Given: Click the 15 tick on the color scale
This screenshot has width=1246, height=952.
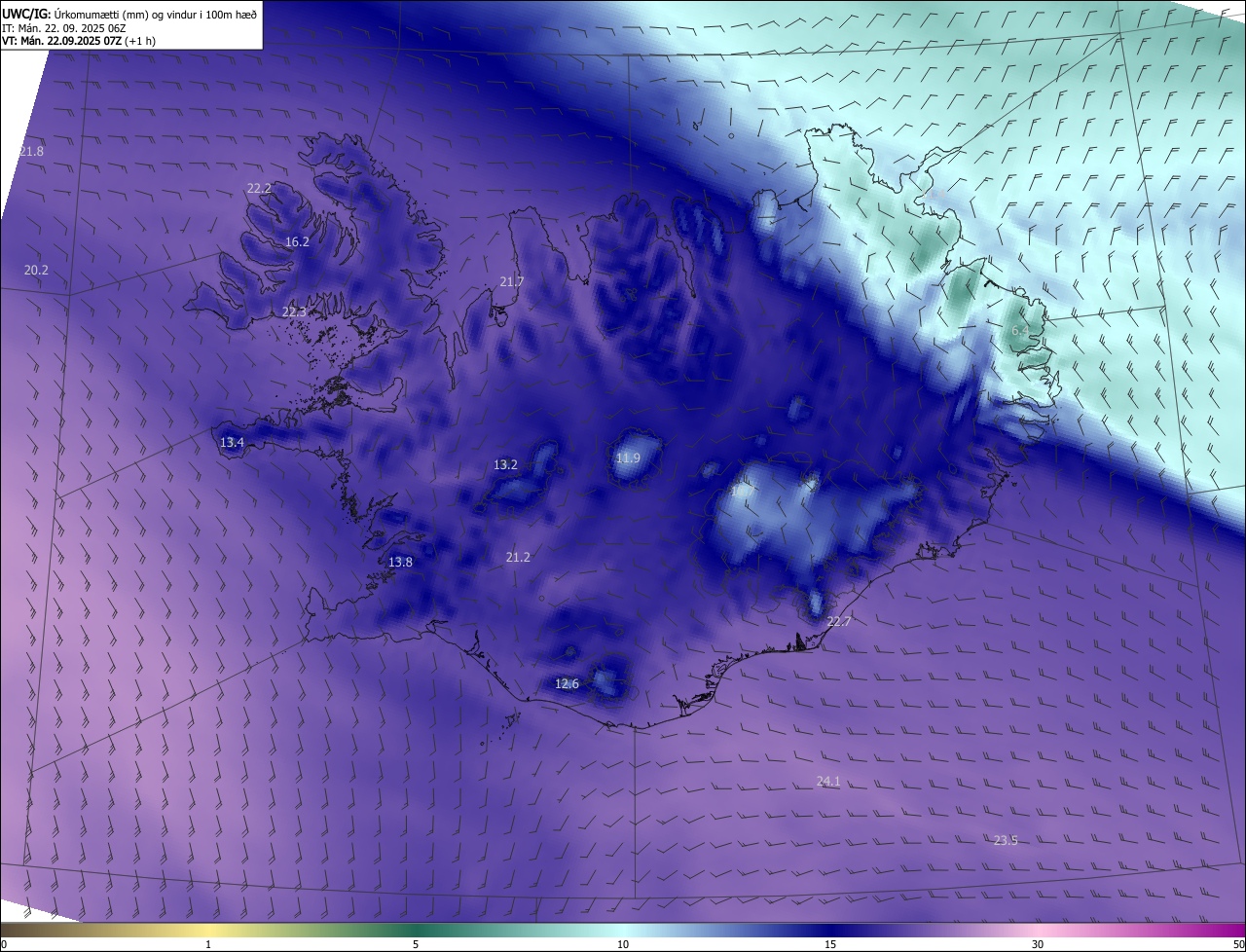Looking at the screenshot, I should [x=830, y=944].
